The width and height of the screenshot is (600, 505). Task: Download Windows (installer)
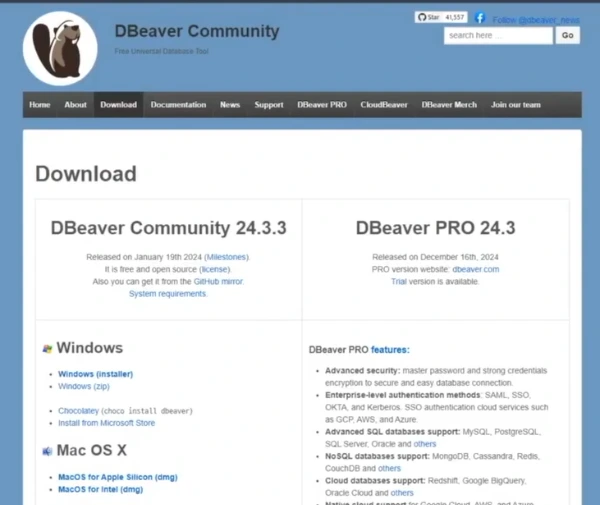pos(96,374)
